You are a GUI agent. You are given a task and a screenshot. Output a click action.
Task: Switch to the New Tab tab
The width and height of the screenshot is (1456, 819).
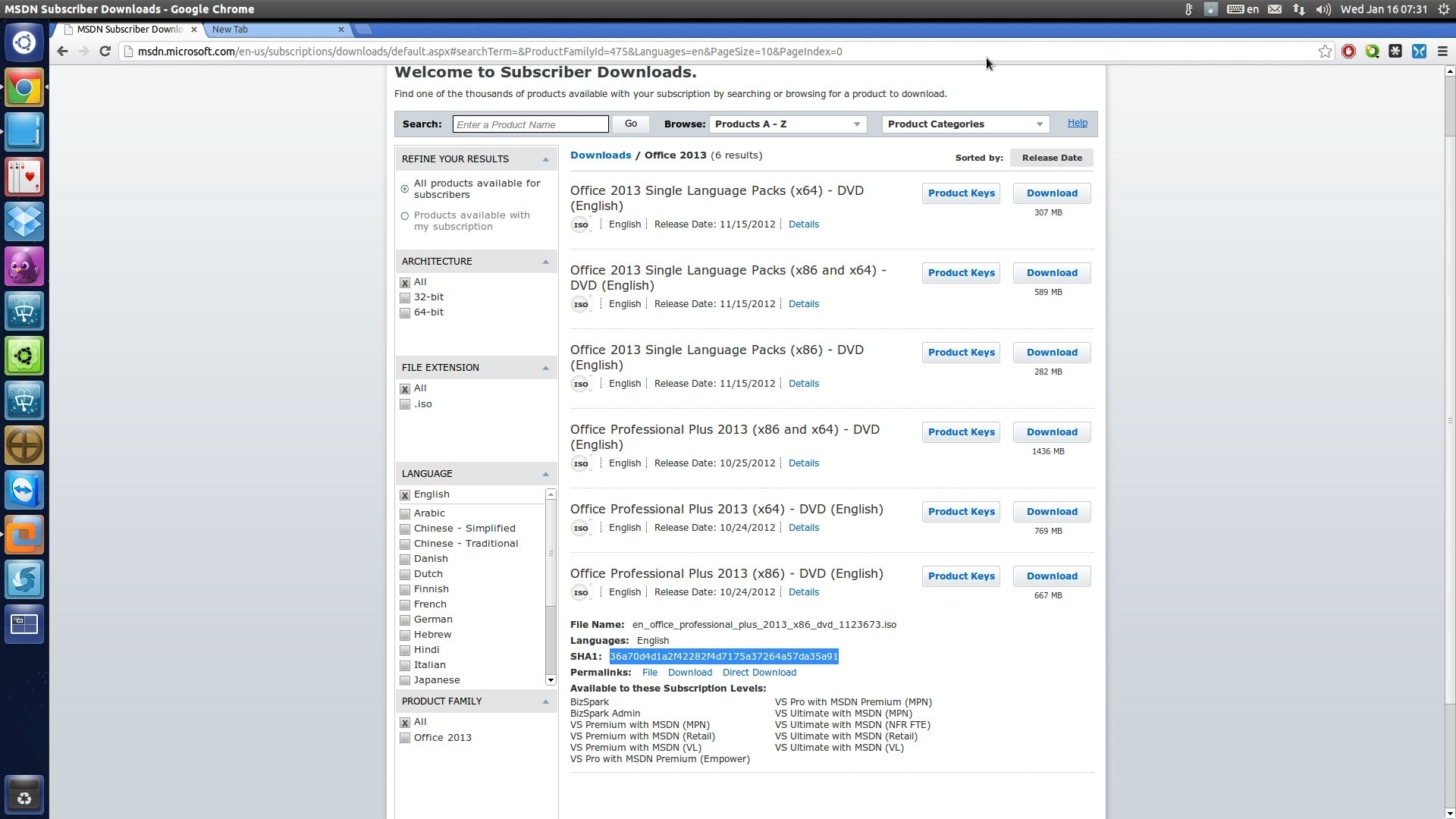pyautogui.click(x=276, y=30)
